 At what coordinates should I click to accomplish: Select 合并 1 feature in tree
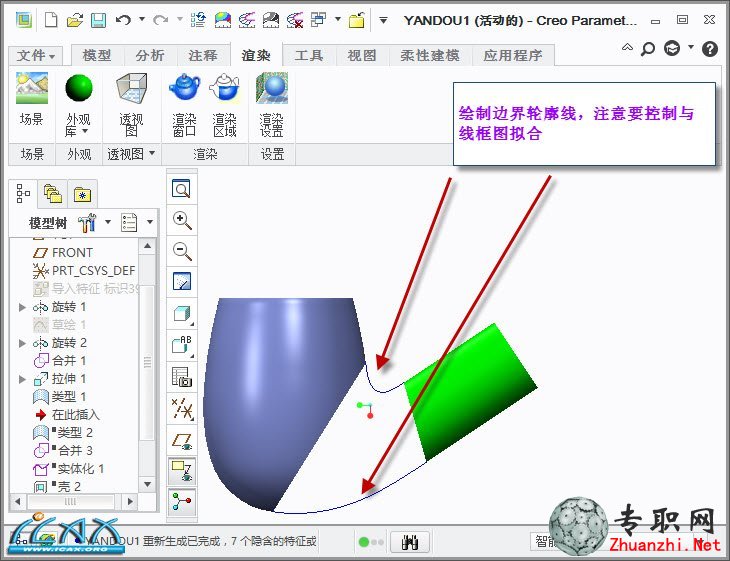pos(60,360)
